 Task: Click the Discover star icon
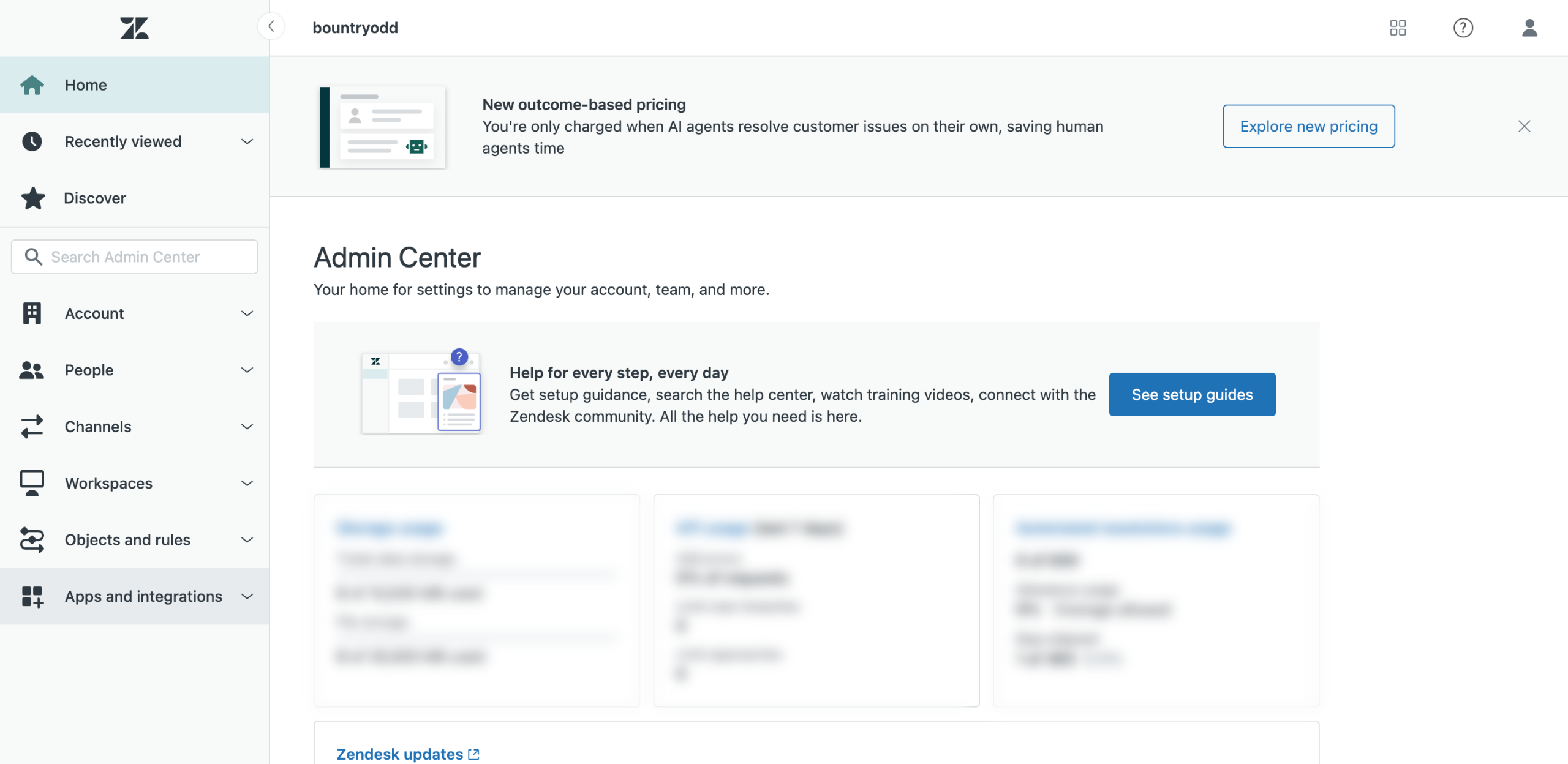pos(32,198)
